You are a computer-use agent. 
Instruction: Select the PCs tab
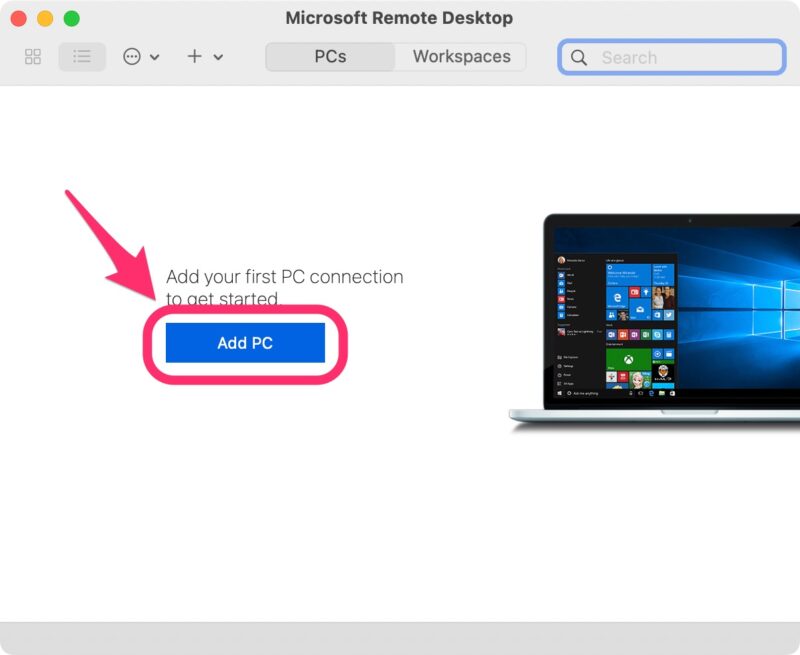tap(330, 57)
